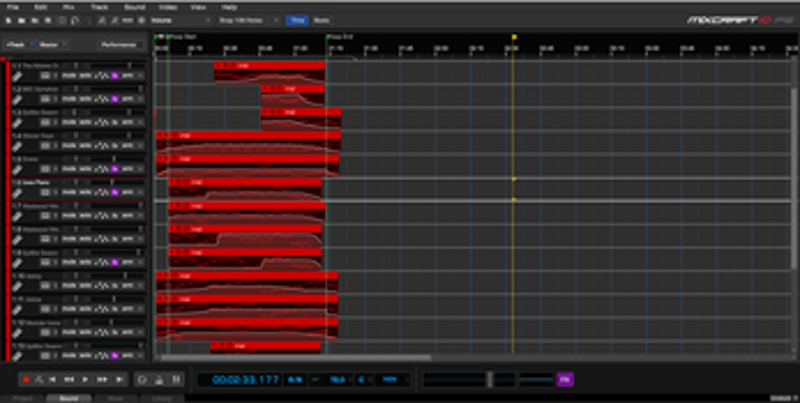800x403 pixels.
Task: Click the automation icon on track 7
Action: point(102,216)
